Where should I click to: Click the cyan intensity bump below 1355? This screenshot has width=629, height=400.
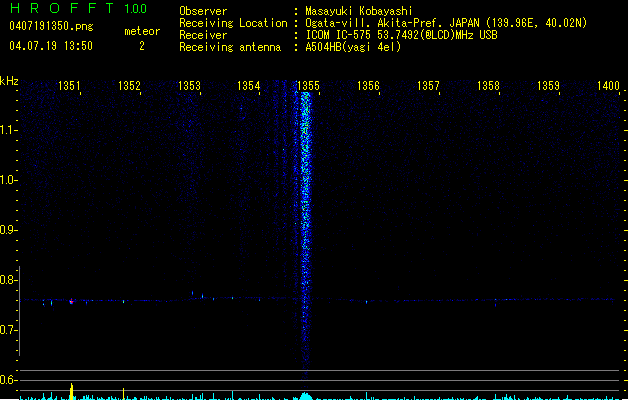(x=305, y=396)
